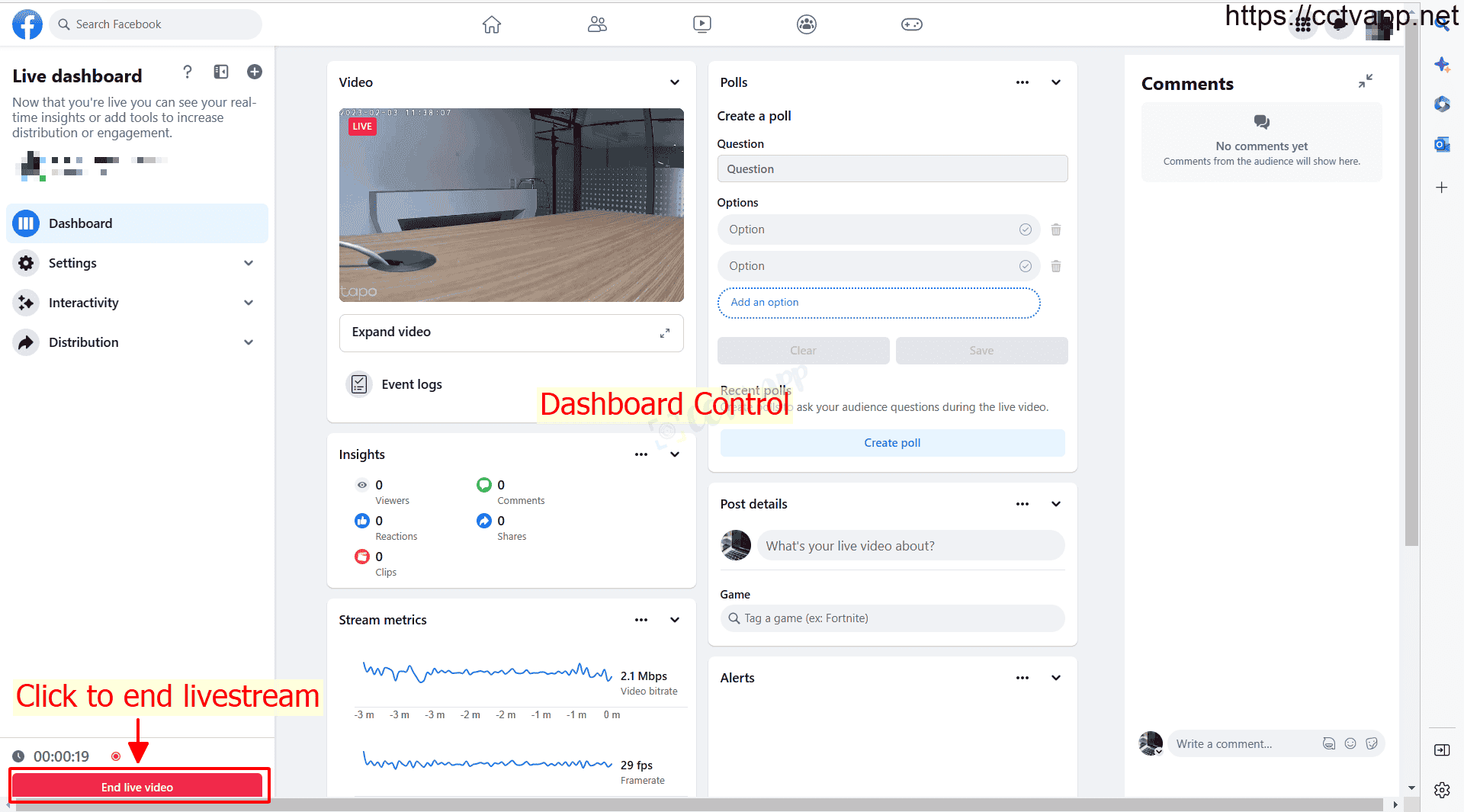This screenshot has height=812, width=1464.
Task: Open the Watch video icon in top bar
Action: click(x=701, y=24)
